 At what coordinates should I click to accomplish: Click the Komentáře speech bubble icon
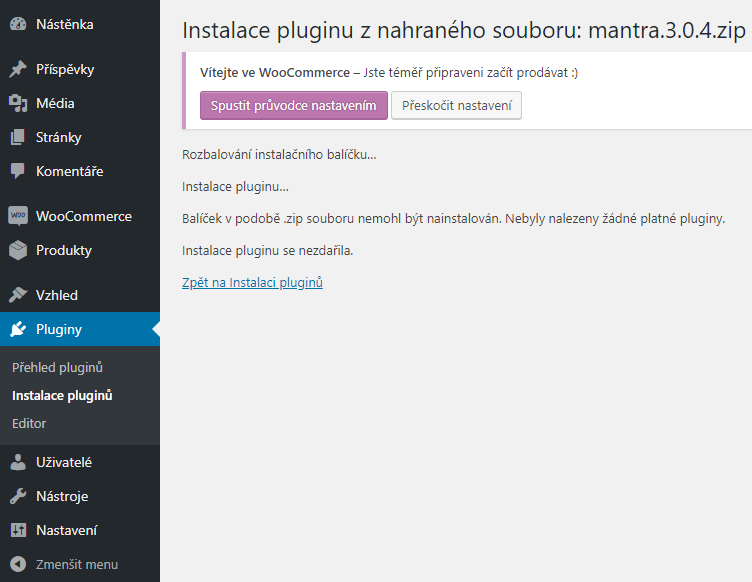[x=18, y=171]
